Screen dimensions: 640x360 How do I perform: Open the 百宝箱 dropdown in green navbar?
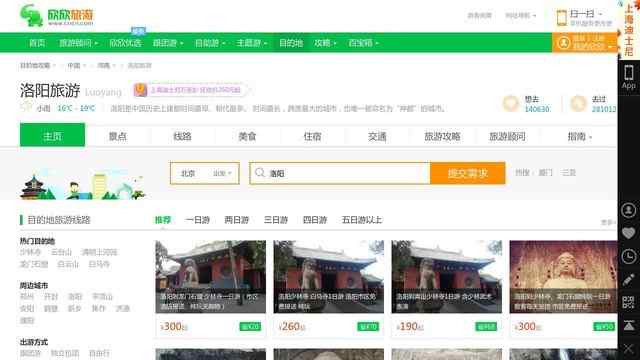click(x=364, y=43)
